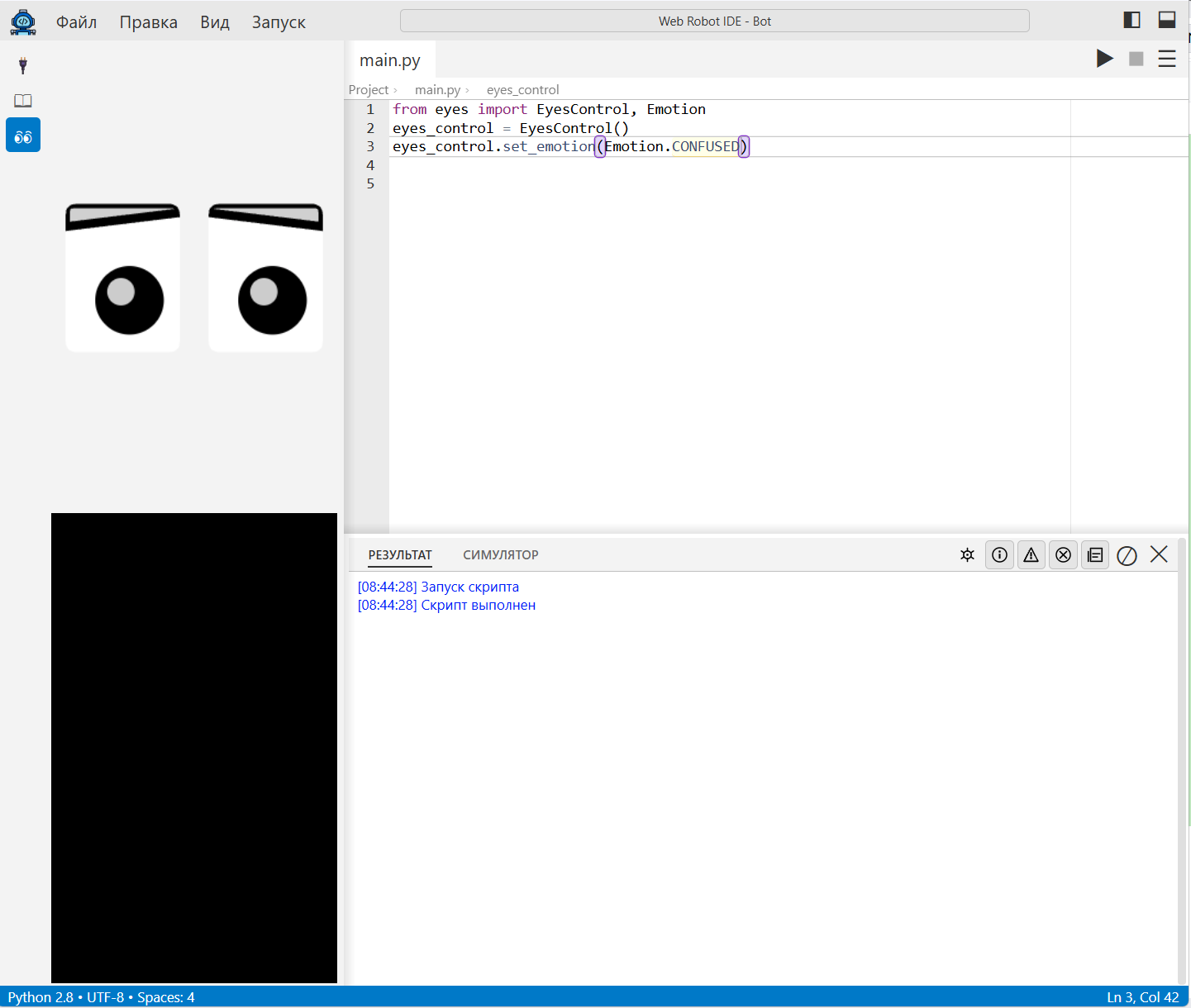Open the Правка menu

[149, 22]
